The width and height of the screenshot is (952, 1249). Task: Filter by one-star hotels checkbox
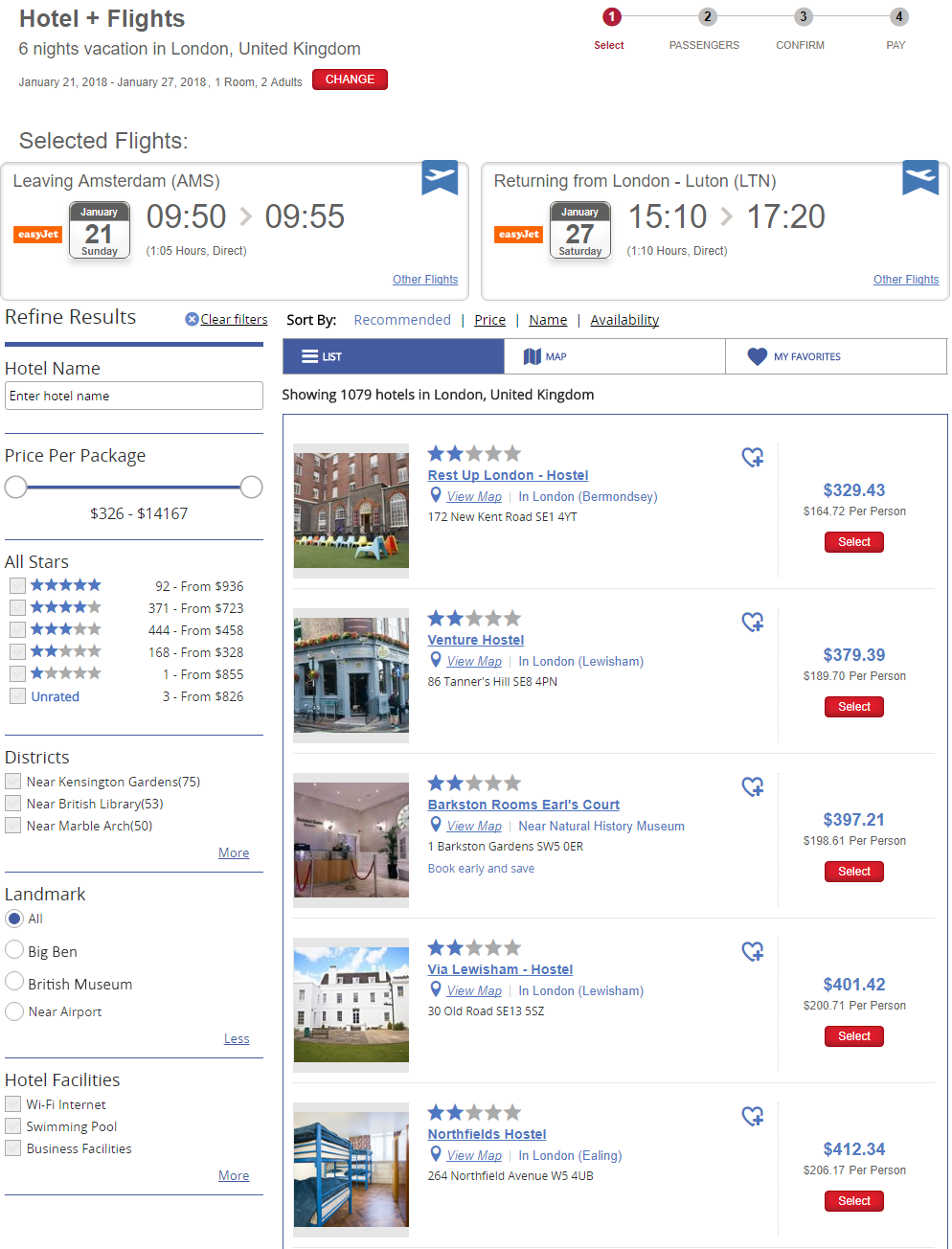pos(17,673)
